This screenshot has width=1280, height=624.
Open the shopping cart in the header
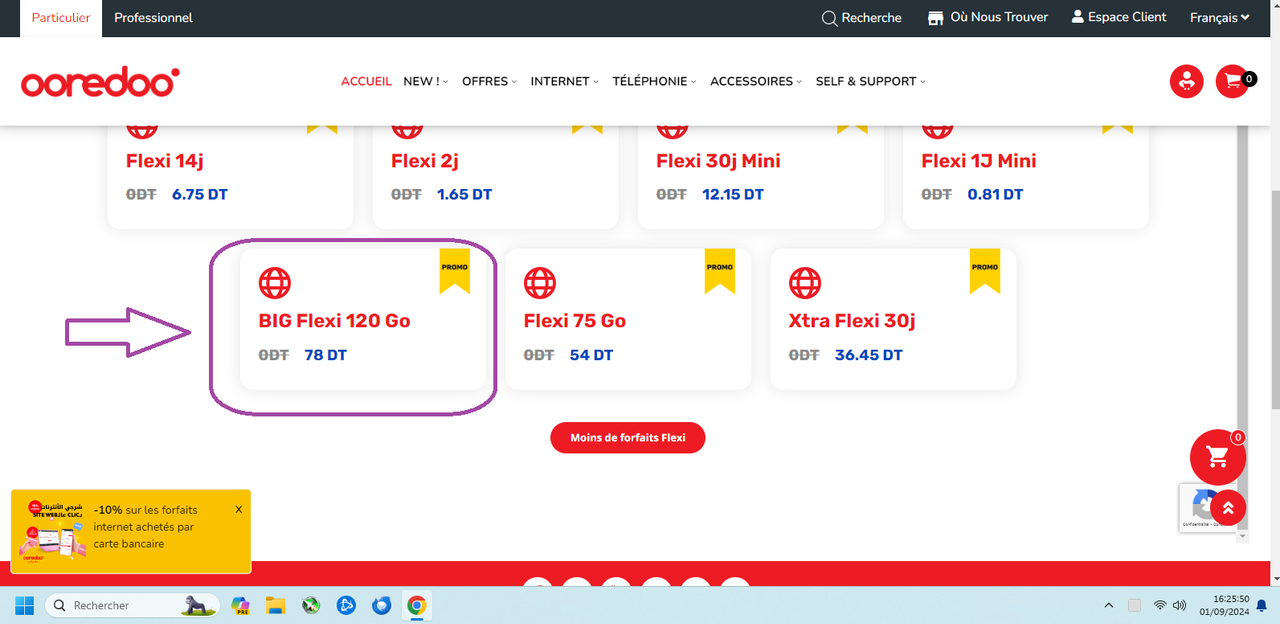click(x=1232, y=82)
